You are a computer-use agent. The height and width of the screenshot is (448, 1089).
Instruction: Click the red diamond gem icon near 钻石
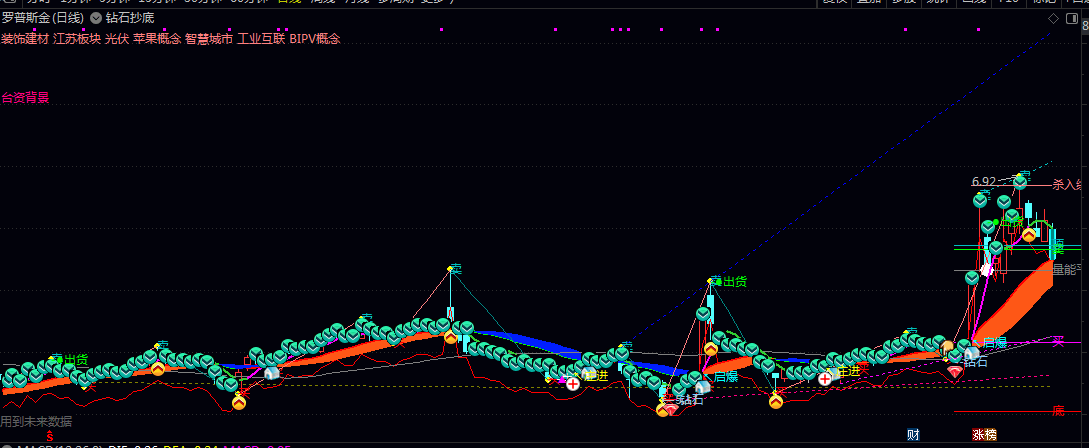pos(955,372)
